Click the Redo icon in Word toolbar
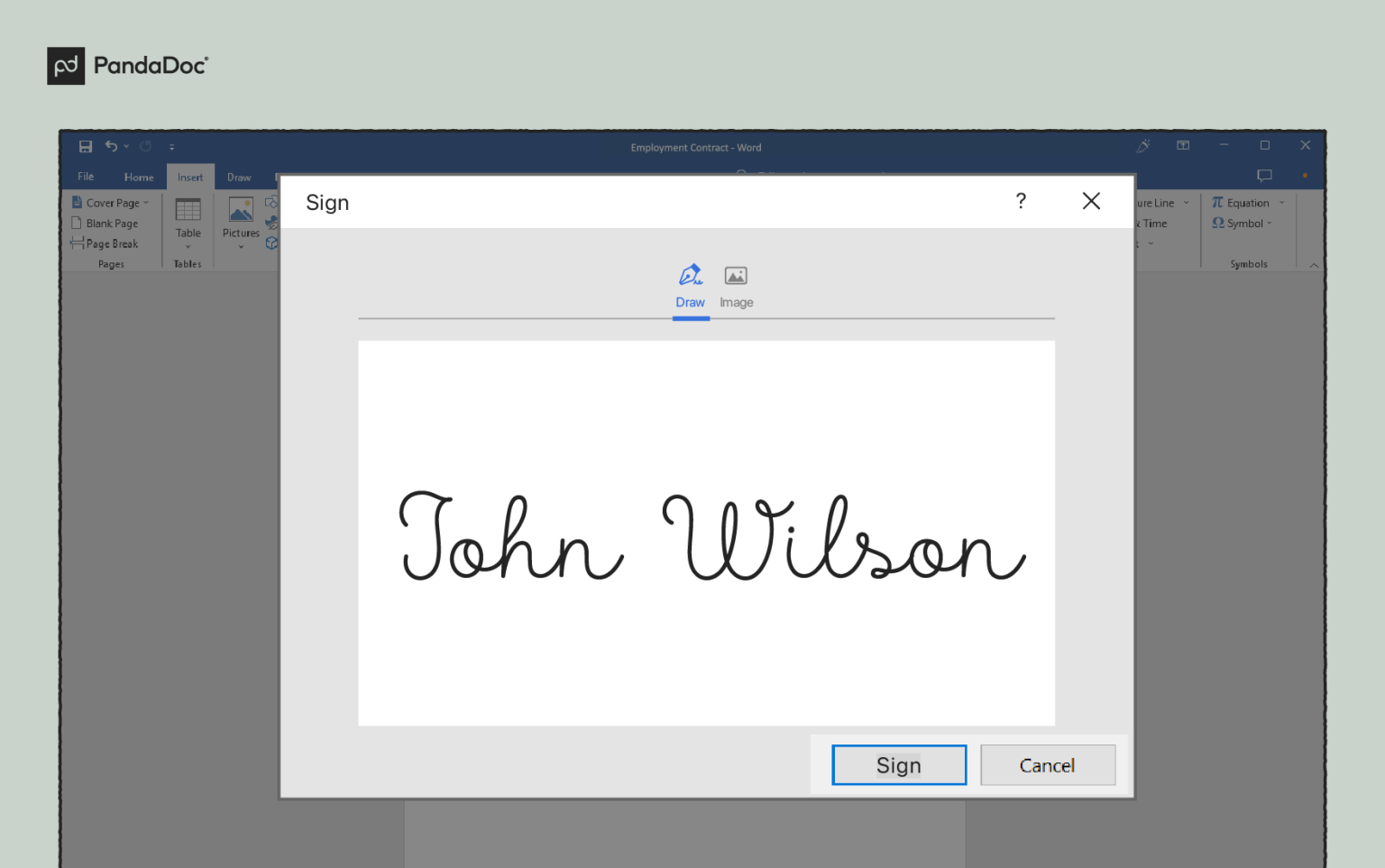This screenshot has height=868, width=1385. (x=145, y=146)
